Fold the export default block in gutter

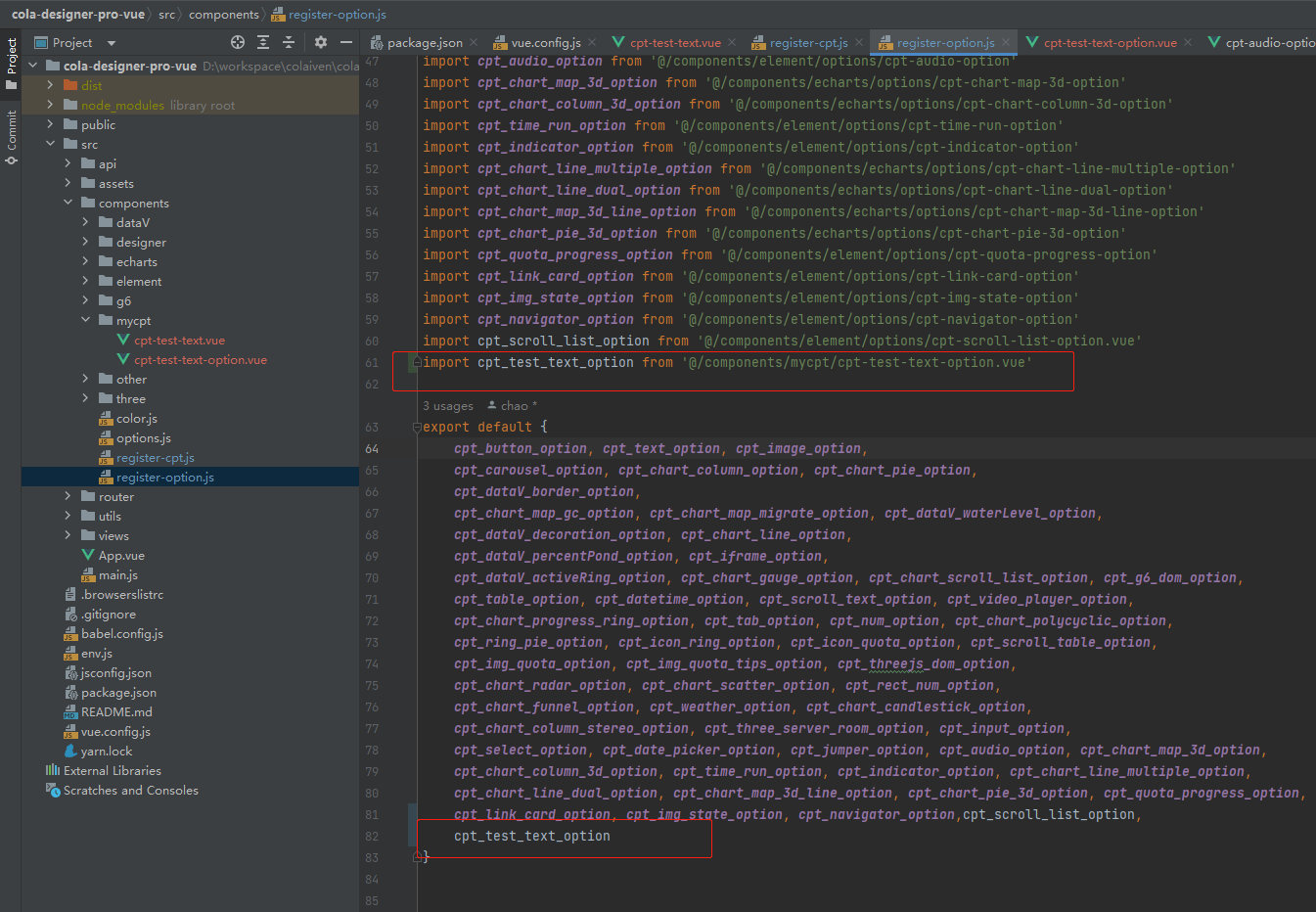tap(417, 427)
